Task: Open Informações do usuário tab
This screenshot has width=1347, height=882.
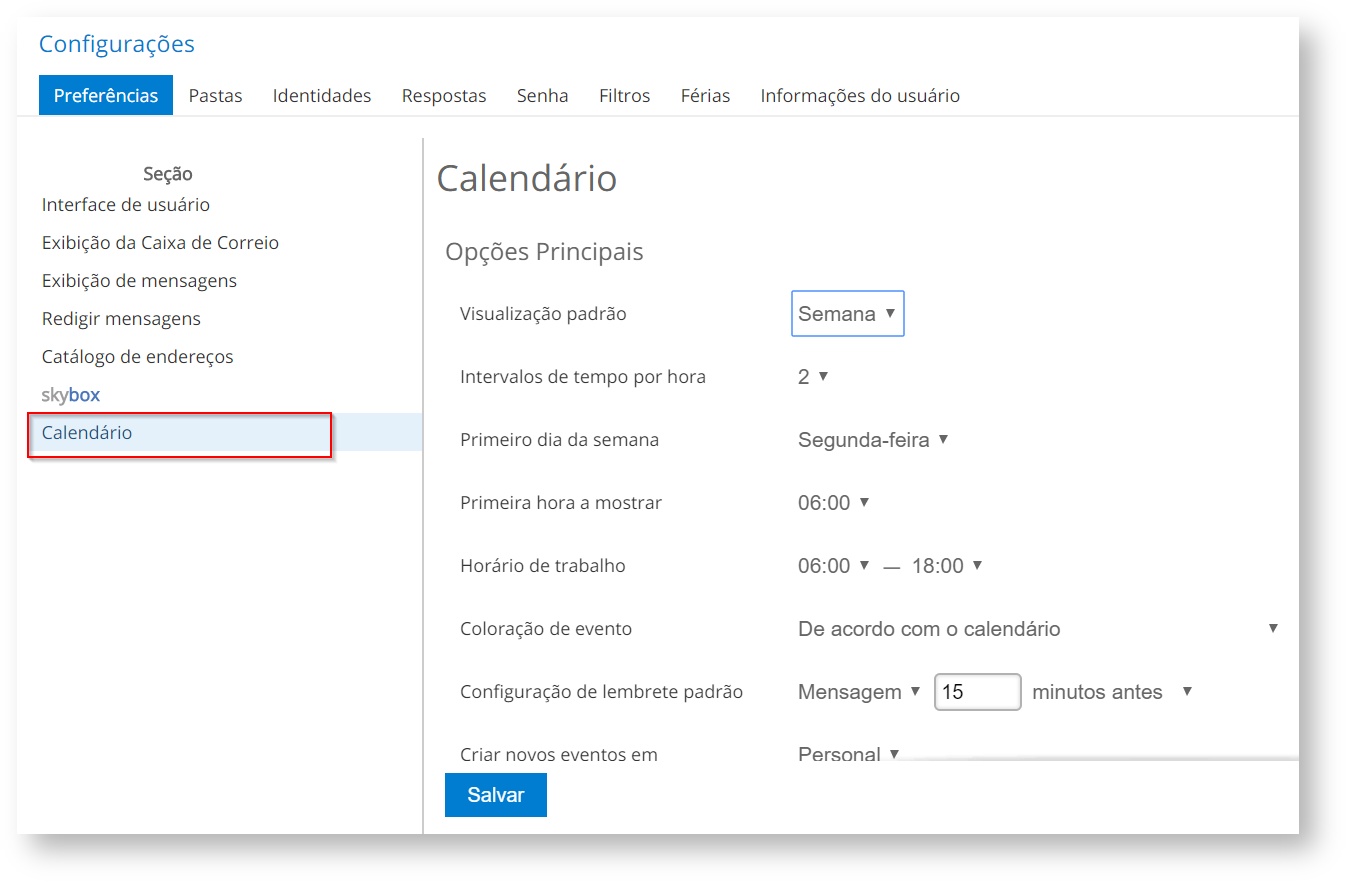Action: (x=859, y=96)
